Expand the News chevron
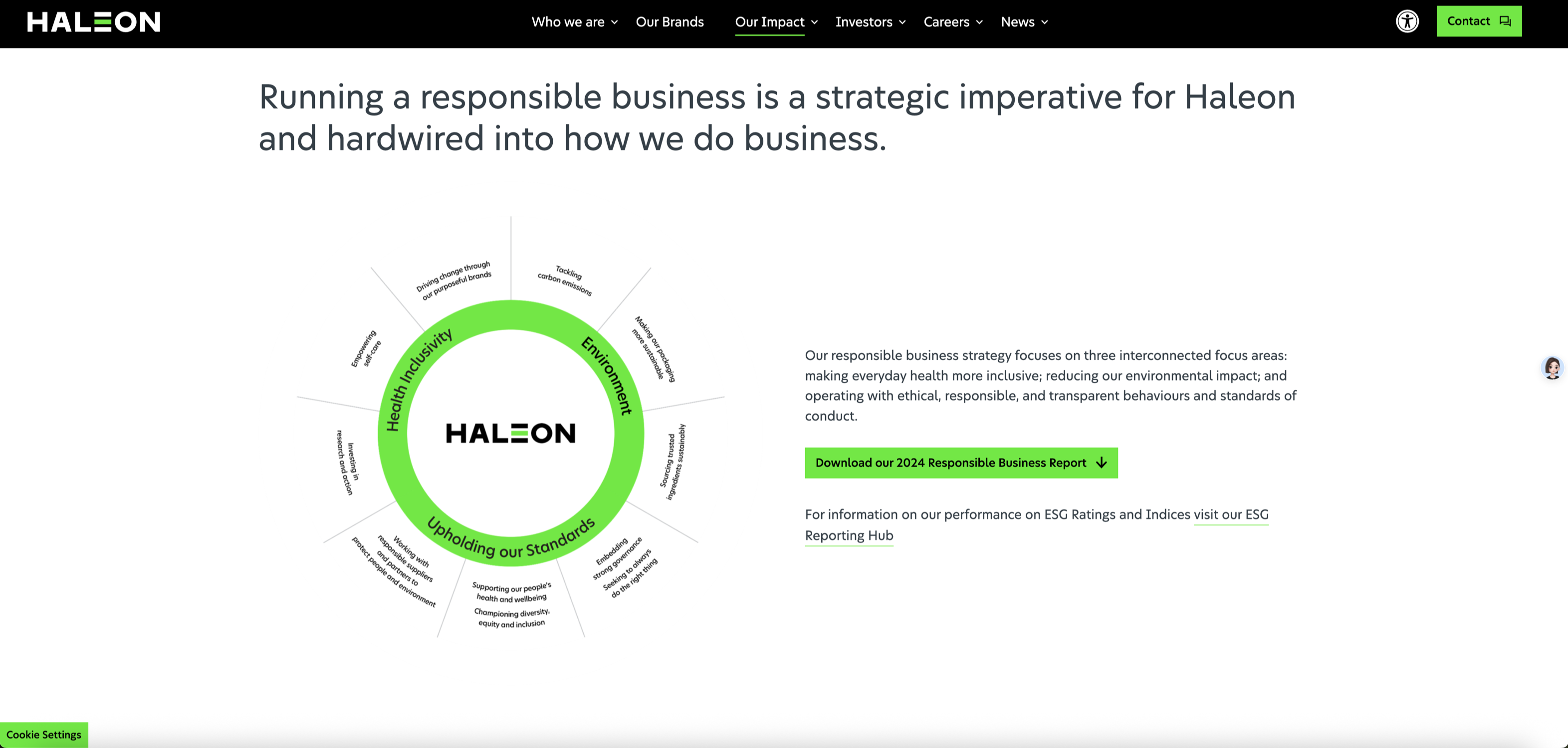 pos(1045,22)
